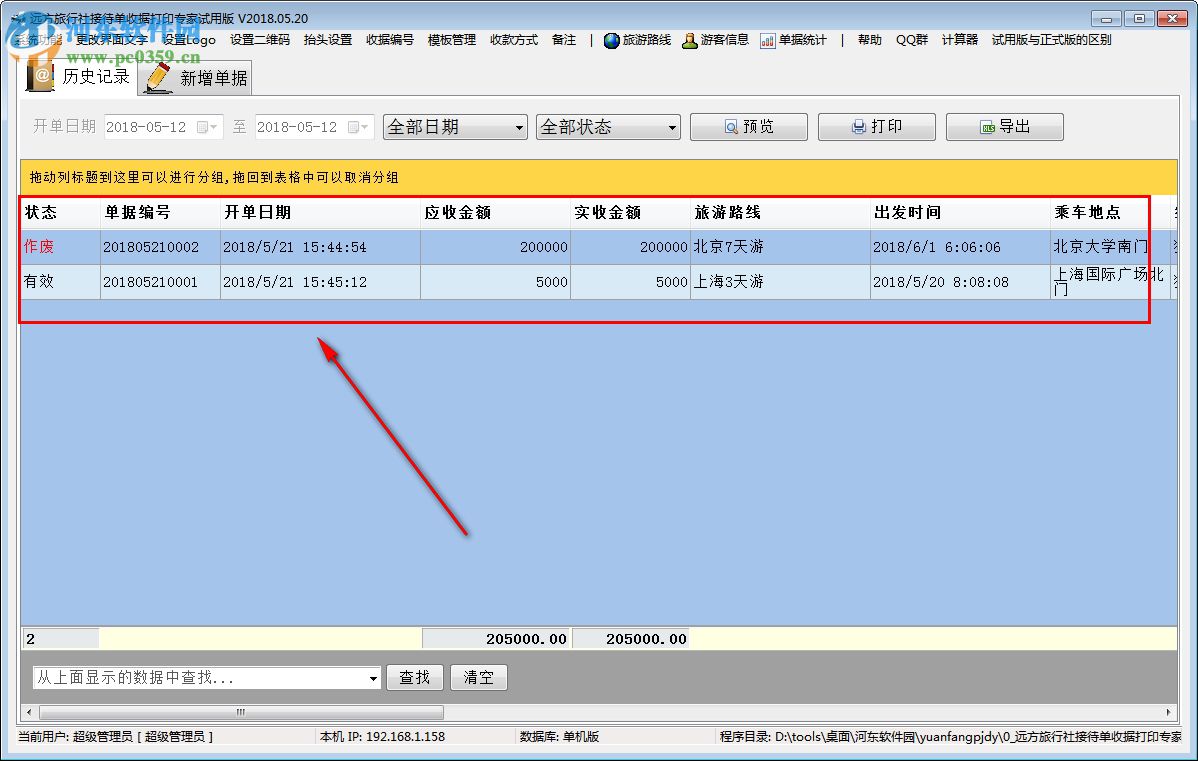Click the 查找 search button
The image size is (1198, 761).
click(x=415, y=677)
